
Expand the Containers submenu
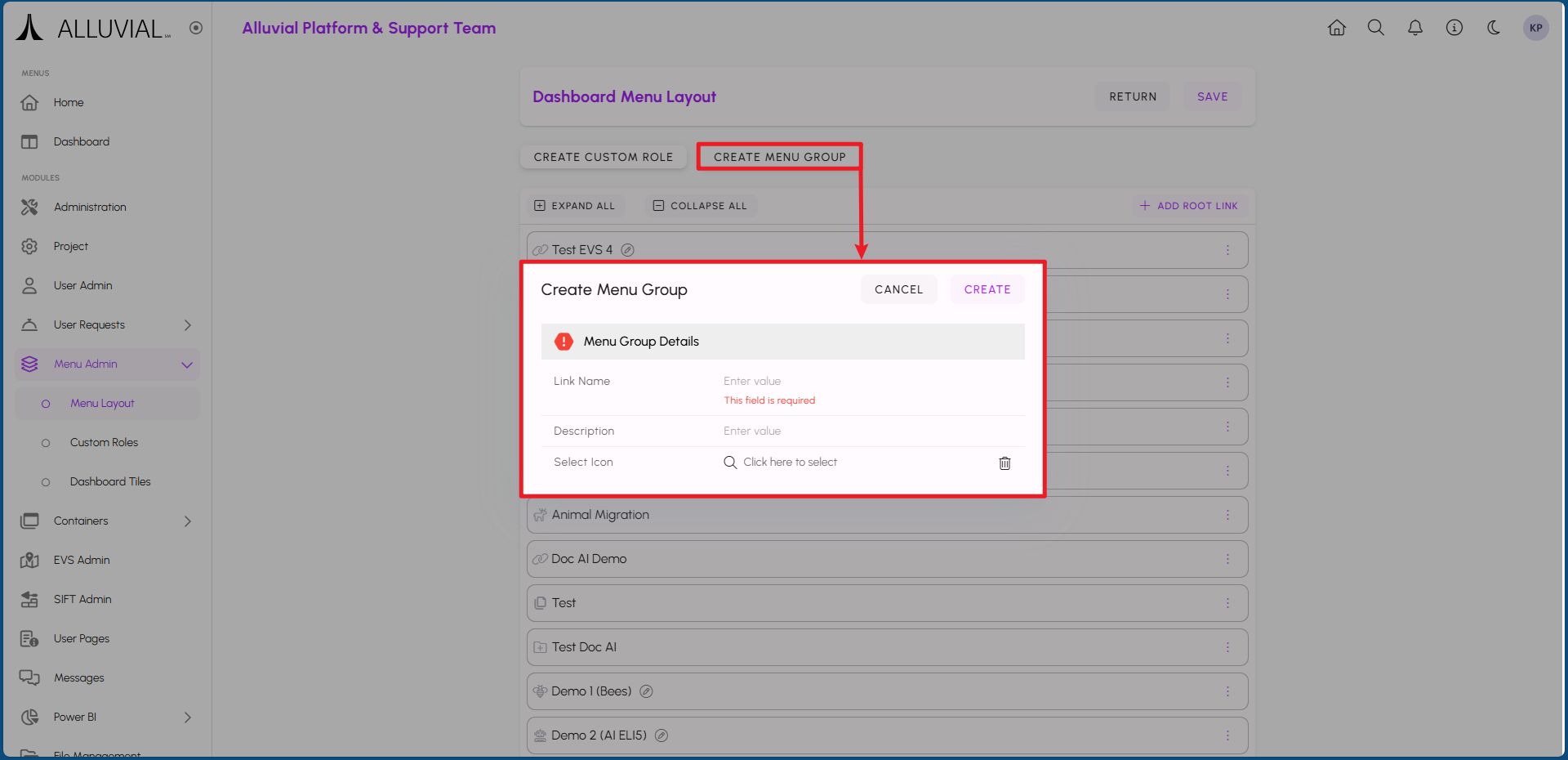click(x=187, y=521)
